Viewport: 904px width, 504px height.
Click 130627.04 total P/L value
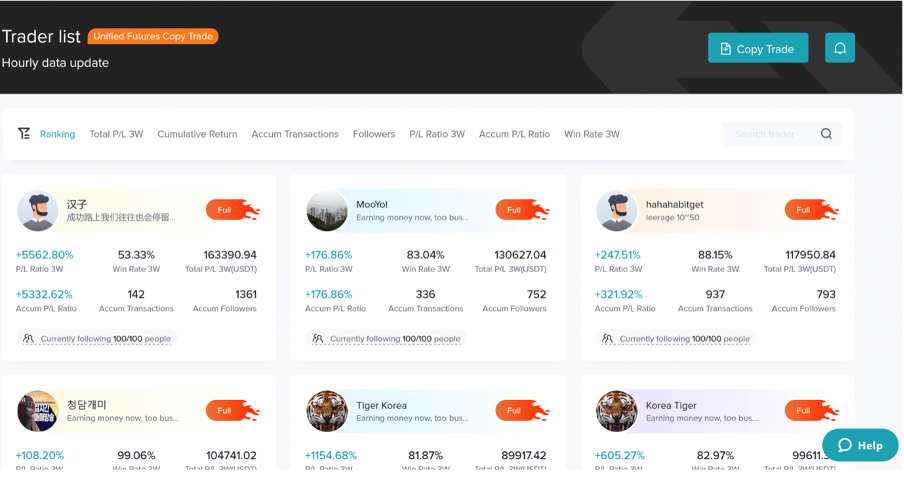pos(520,254)
